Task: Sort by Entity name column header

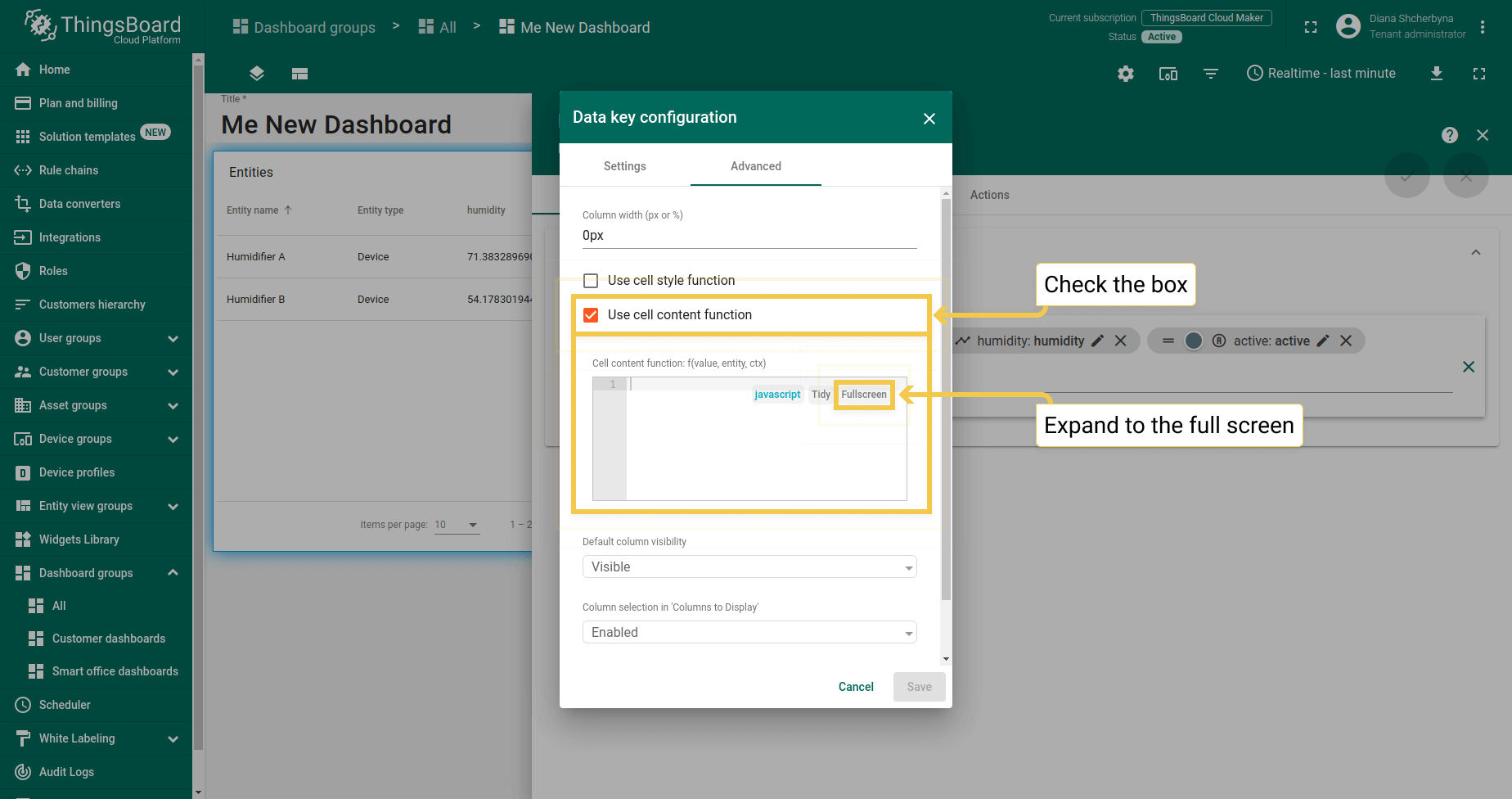Action: 259,210
